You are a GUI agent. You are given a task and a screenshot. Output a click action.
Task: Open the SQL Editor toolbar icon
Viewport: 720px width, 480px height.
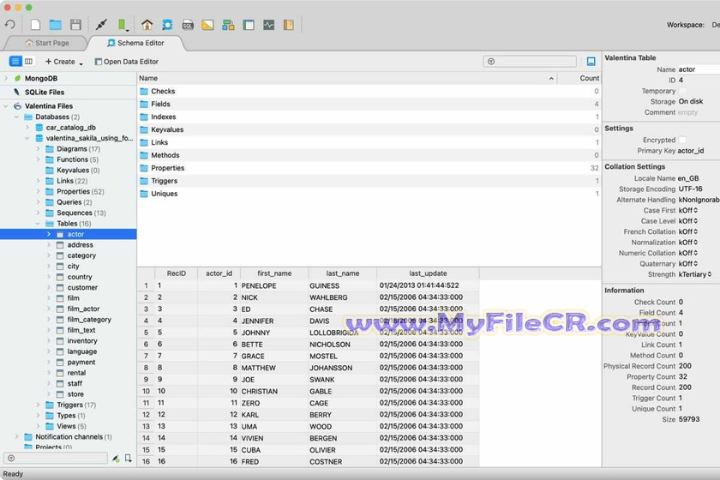(187, 25)
